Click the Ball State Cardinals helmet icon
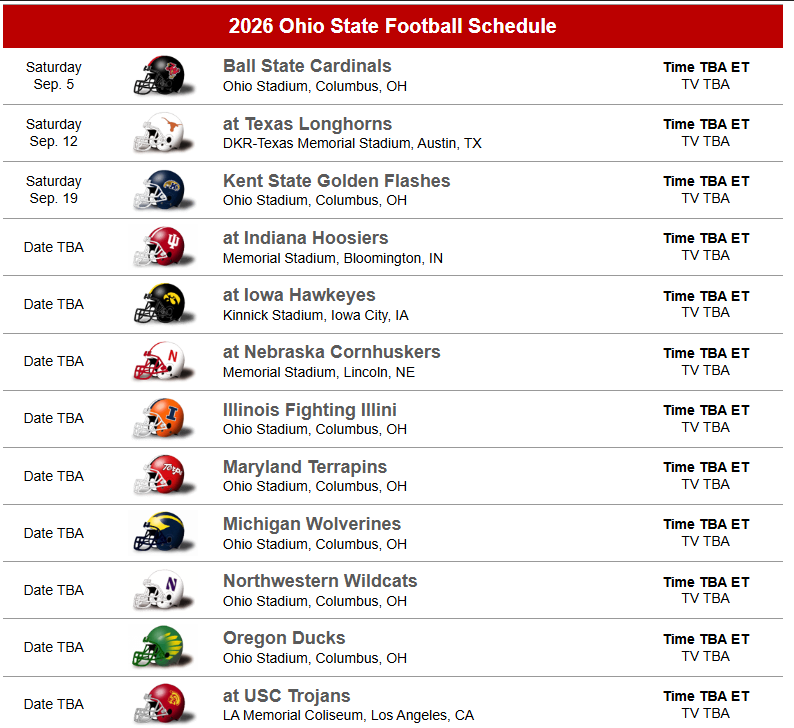The height and width of the screenshot is (728, 794). pos(158,76)
